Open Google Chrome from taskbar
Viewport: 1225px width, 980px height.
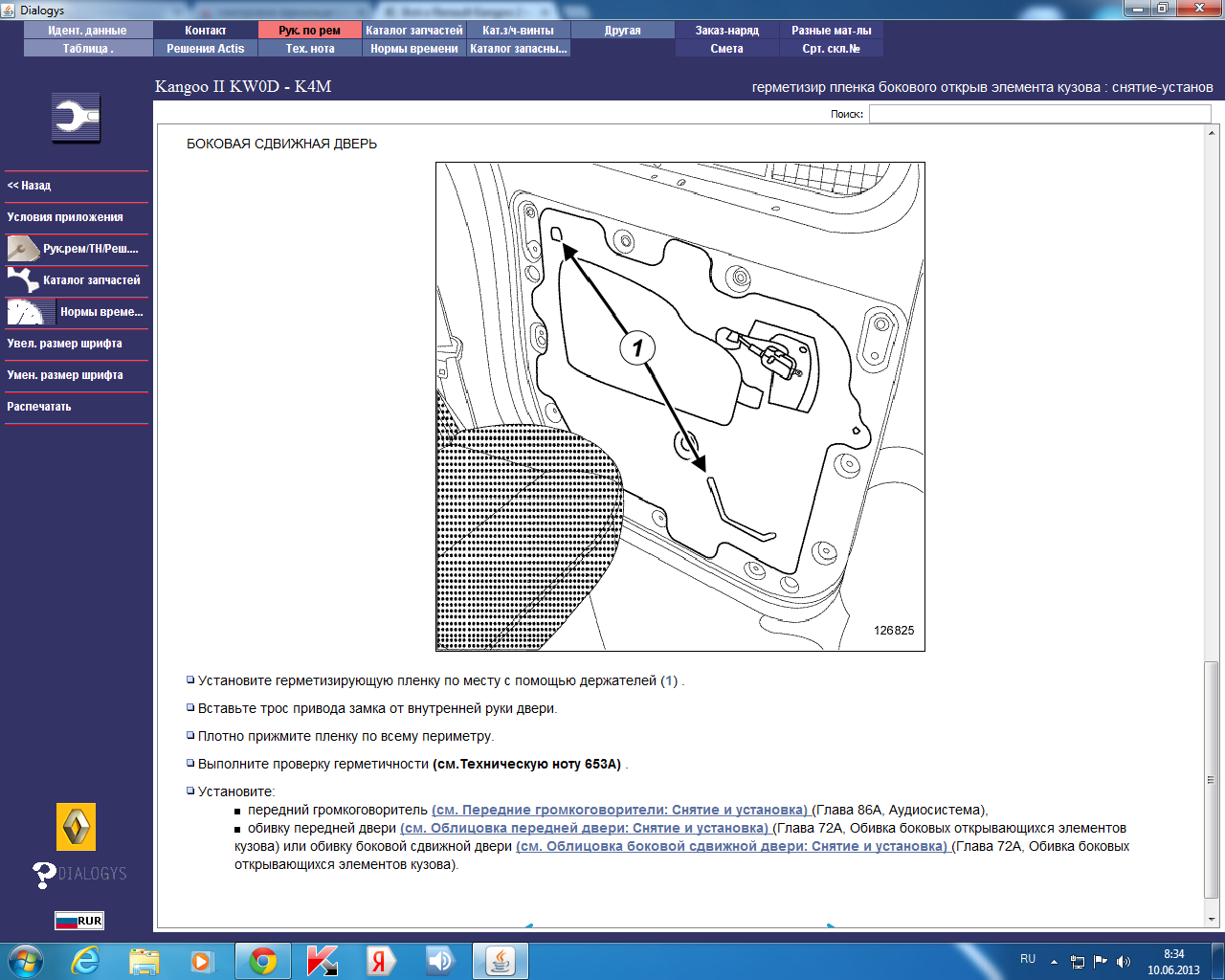pyautogui.click(x=263, y=961)
